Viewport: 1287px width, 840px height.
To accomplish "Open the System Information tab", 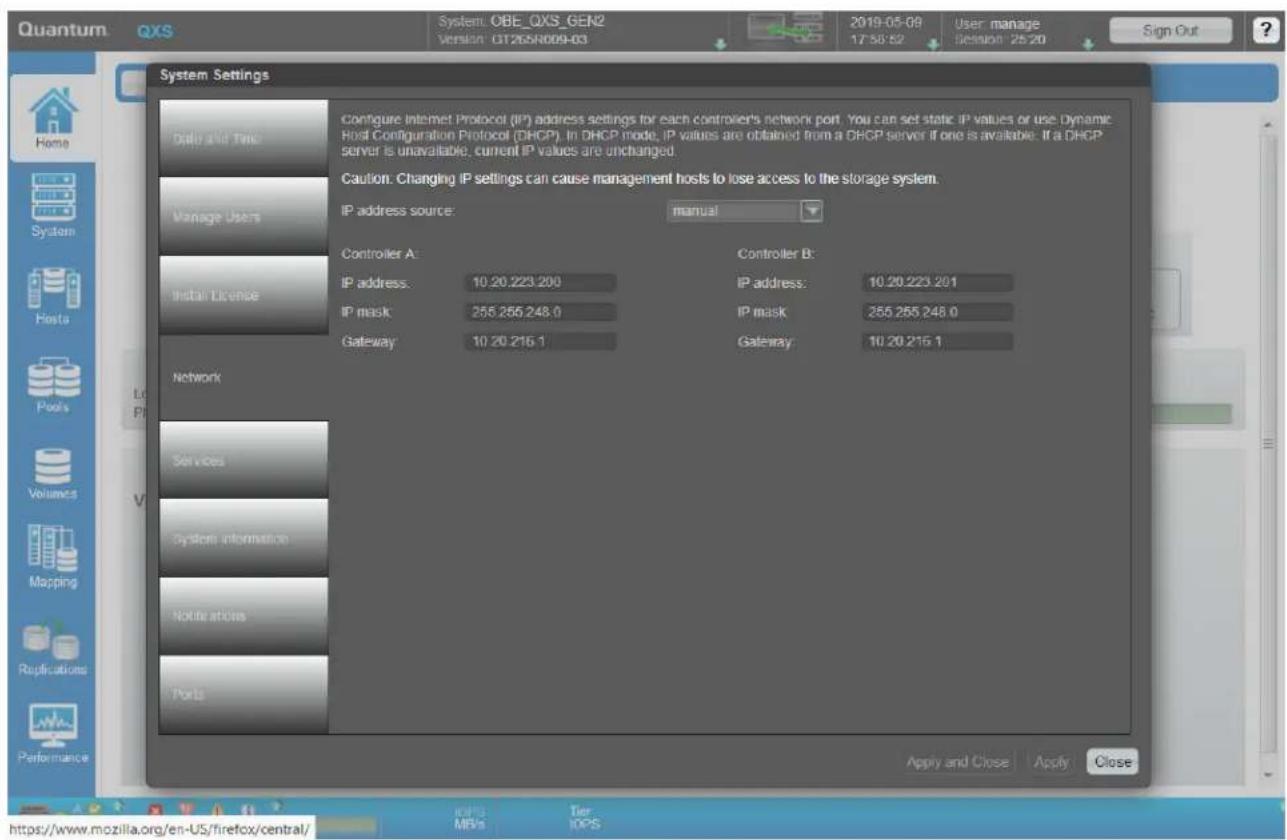I will [243, 538].
